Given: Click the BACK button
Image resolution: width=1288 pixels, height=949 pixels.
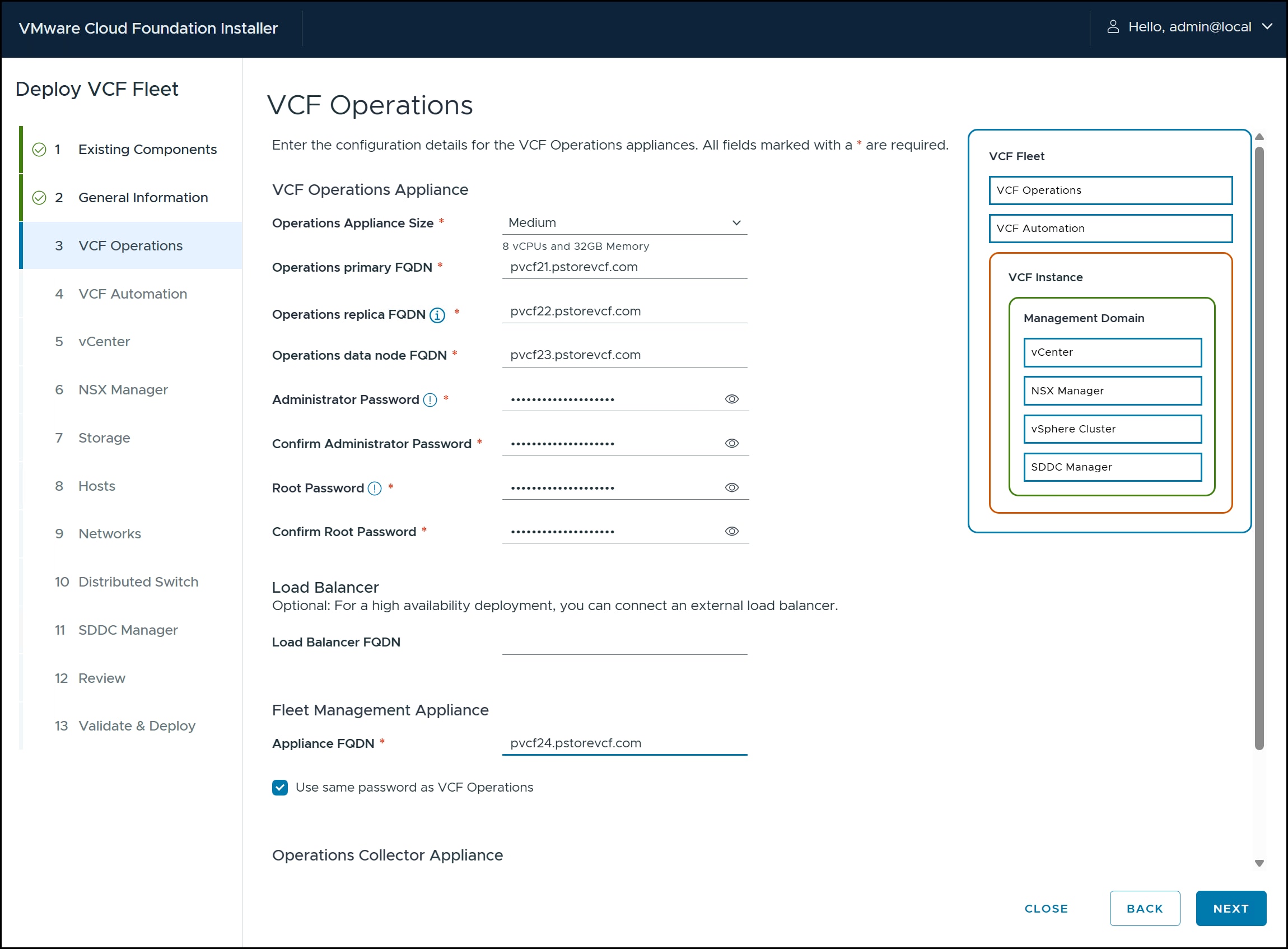Looking at the screenshot, I should point(1145,909).
